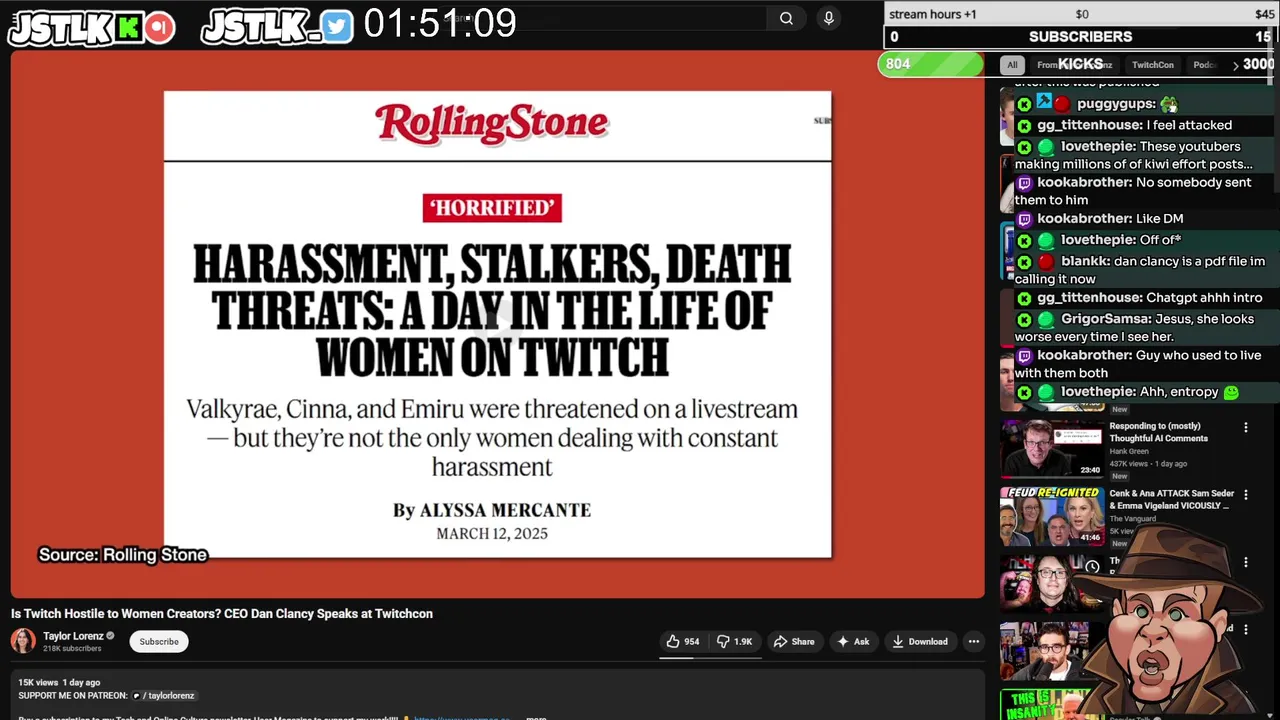
Task: Select the partially visible 'Podc' filter chip
Action: (x=1204, y=65)
